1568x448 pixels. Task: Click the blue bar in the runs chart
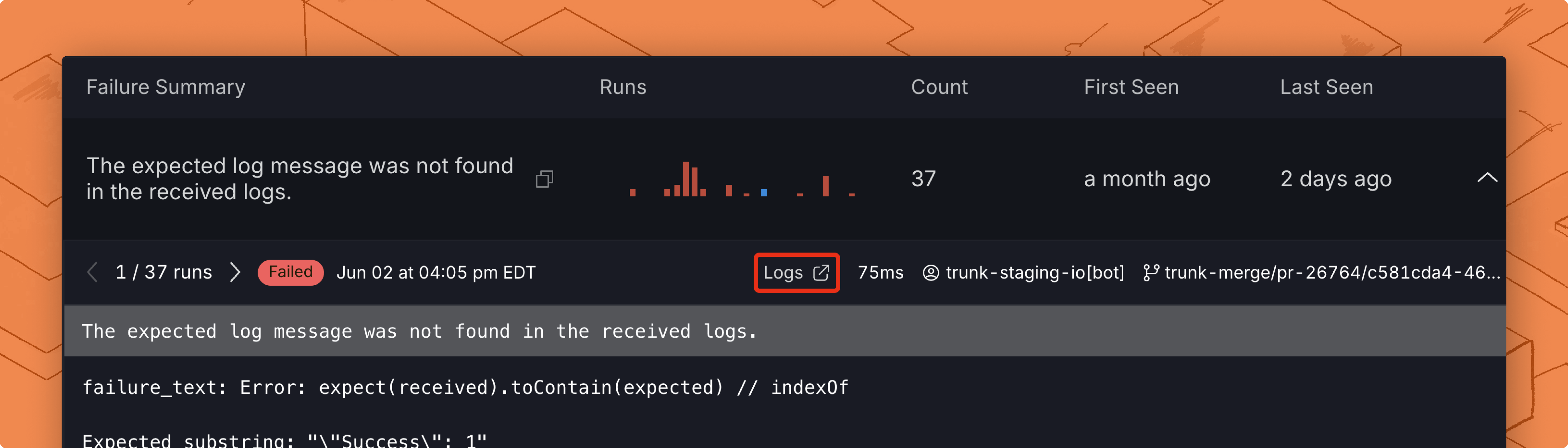[x=763, y=193]
